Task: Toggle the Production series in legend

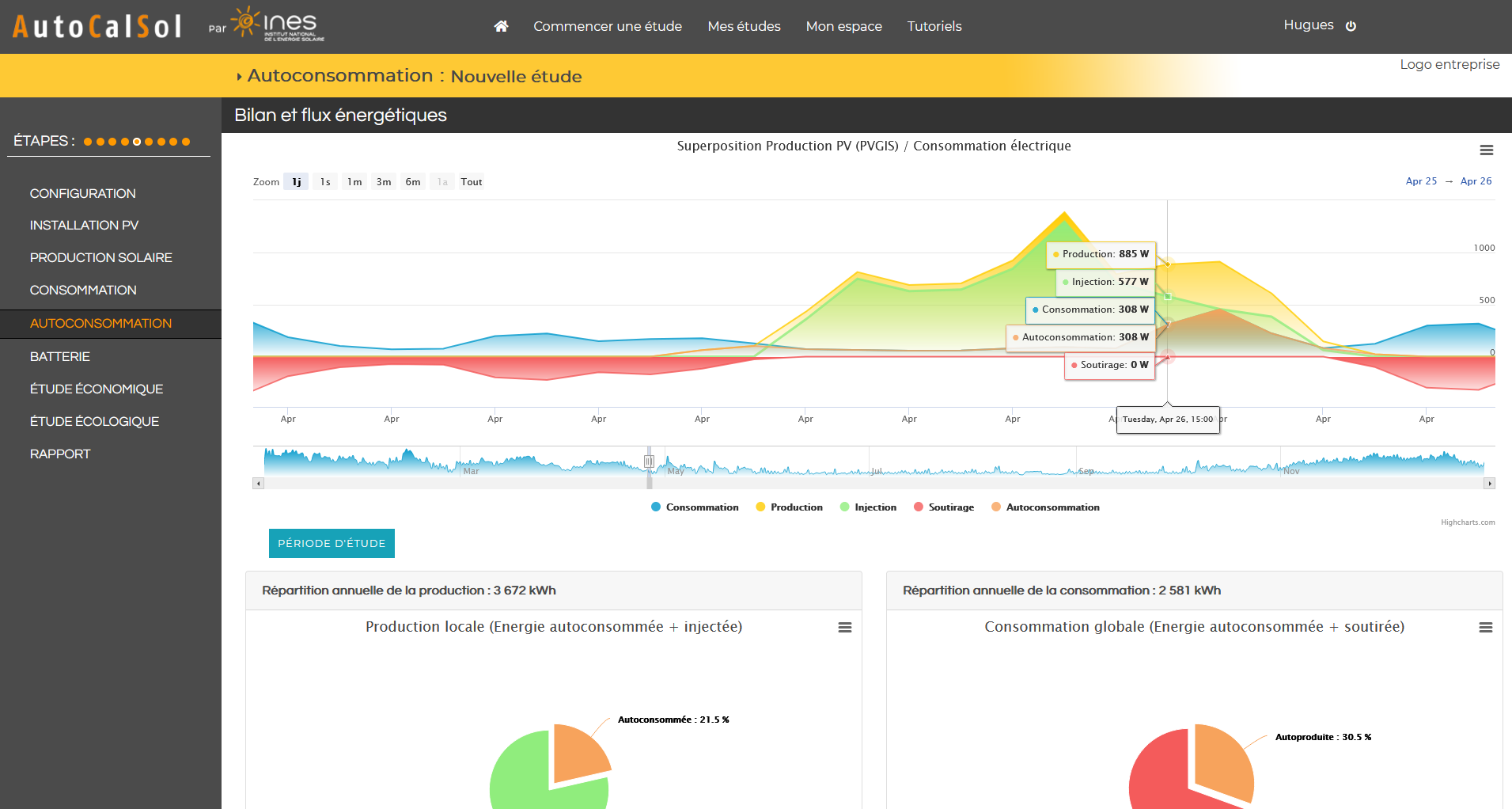Action: click(x=795, y=507)
